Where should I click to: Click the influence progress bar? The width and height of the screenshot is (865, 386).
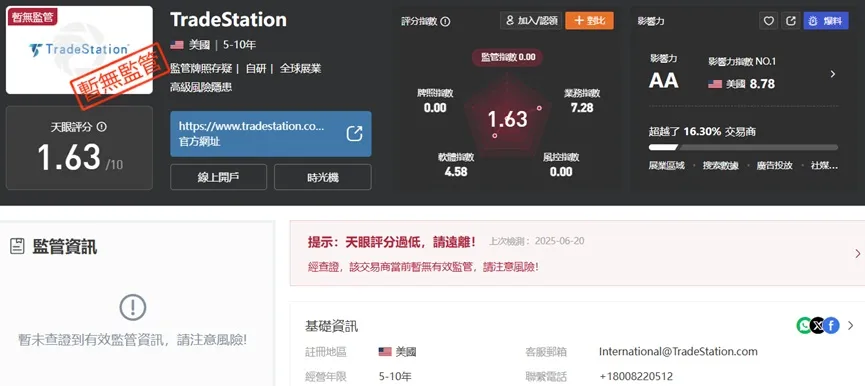coord(743,147)
